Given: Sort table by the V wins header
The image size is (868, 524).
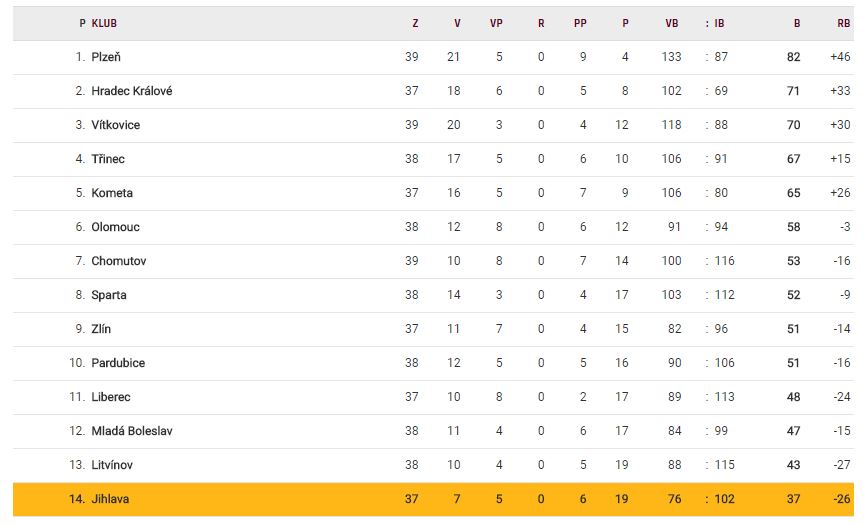Looking at the screenshot, I should 457,23.
